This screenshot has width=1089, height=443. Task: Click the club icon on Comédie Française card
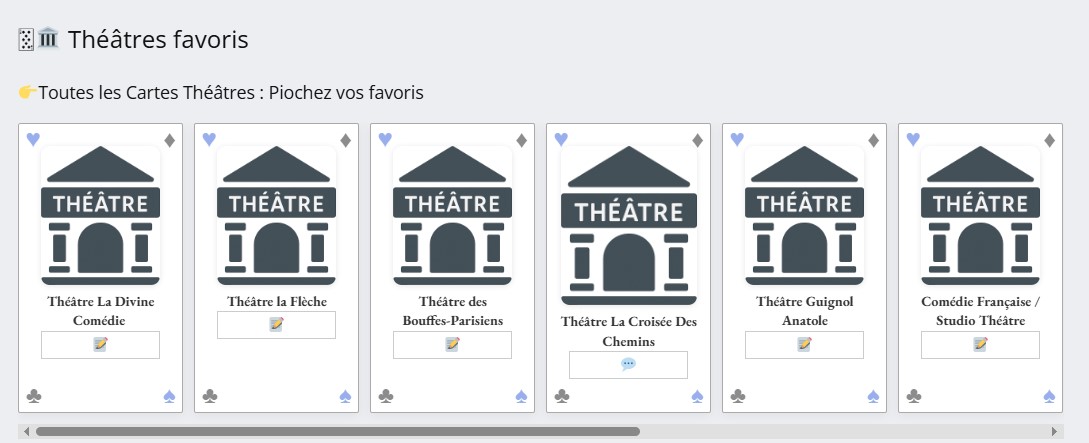point(914,397)
